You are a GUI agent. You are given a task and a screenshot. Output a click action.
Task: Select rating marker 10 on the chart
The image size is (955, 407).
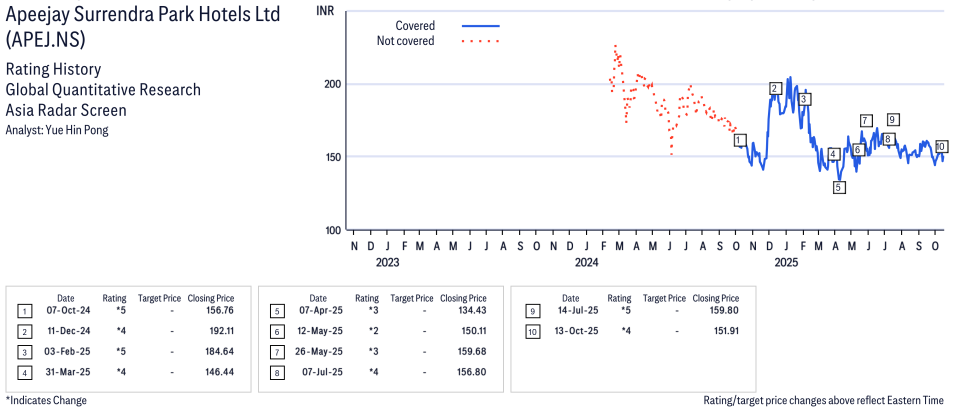tap(941, 146)
